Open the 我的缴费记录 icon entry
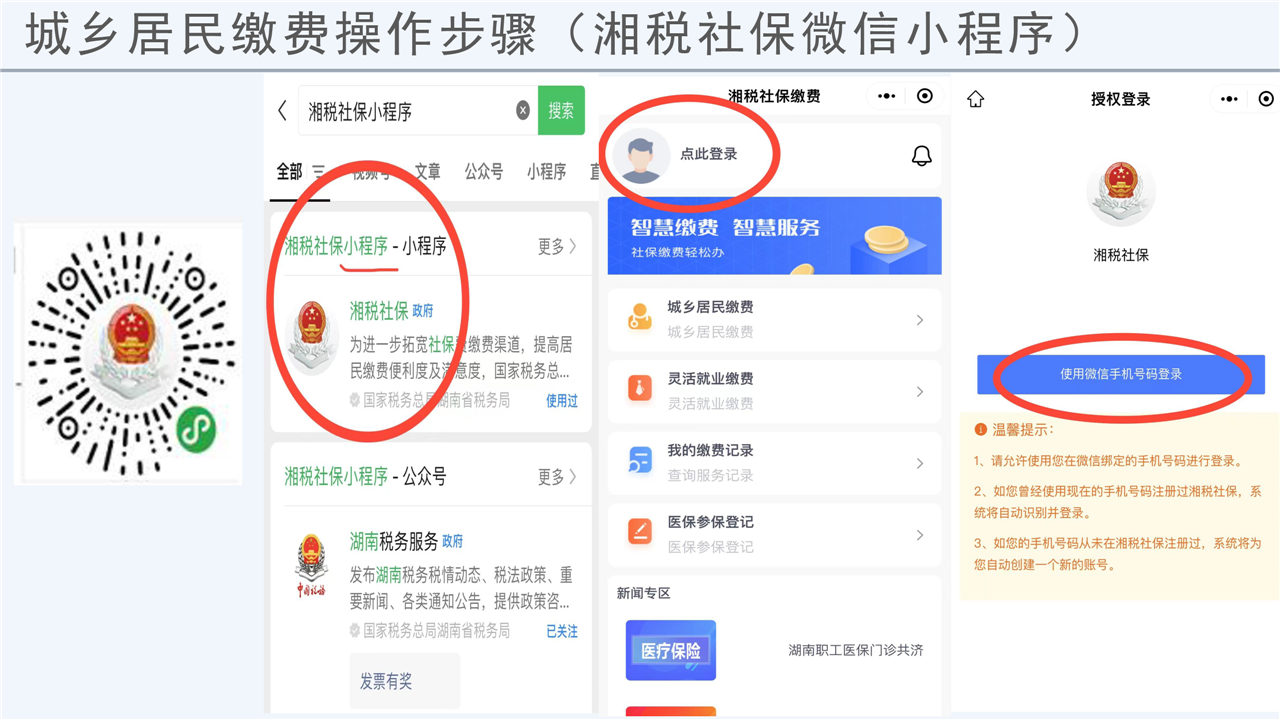1280x720 pixels. coord(639,462)
